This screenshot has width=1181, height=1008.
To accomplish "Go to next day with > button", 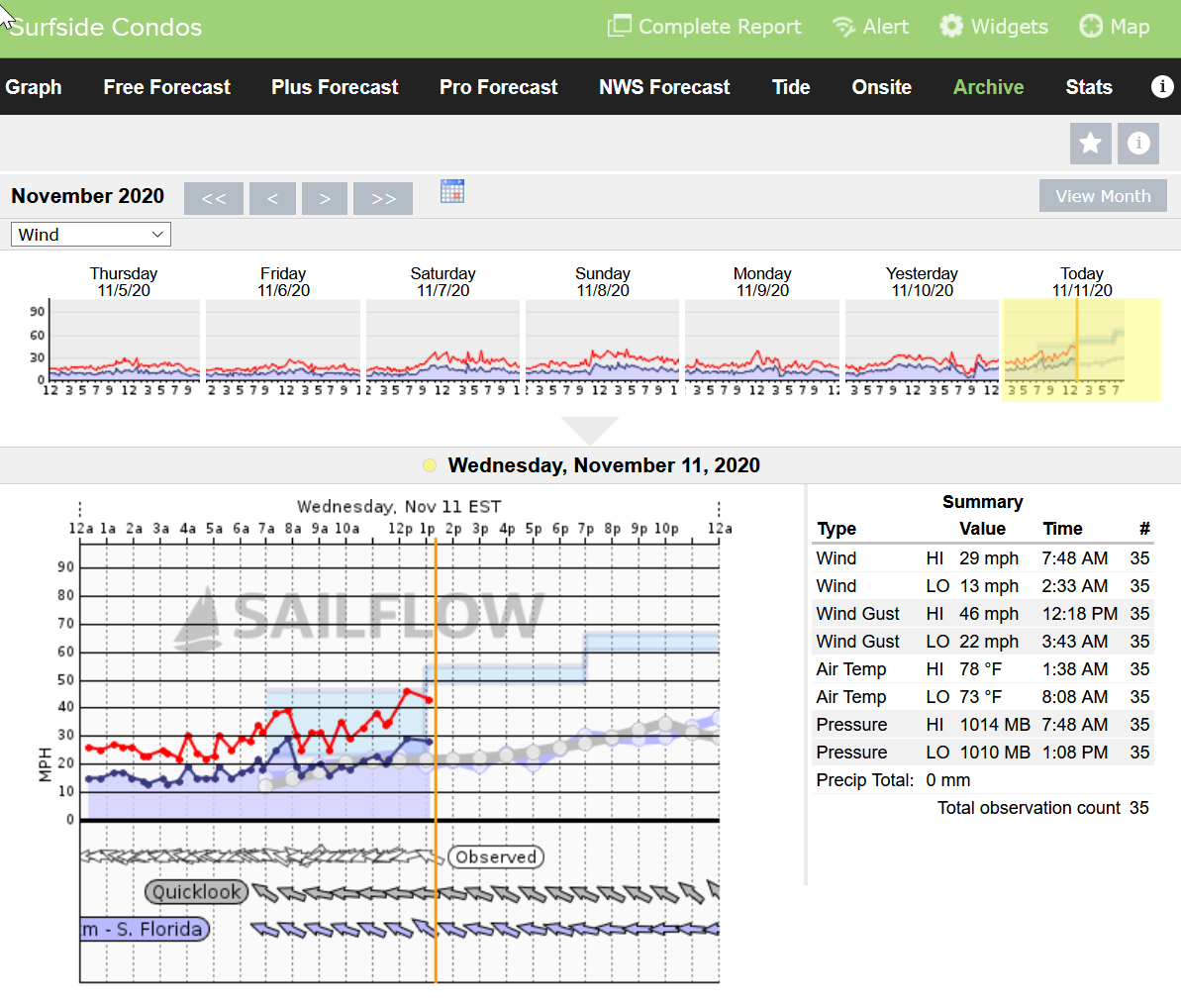I will tap(325, 198).
